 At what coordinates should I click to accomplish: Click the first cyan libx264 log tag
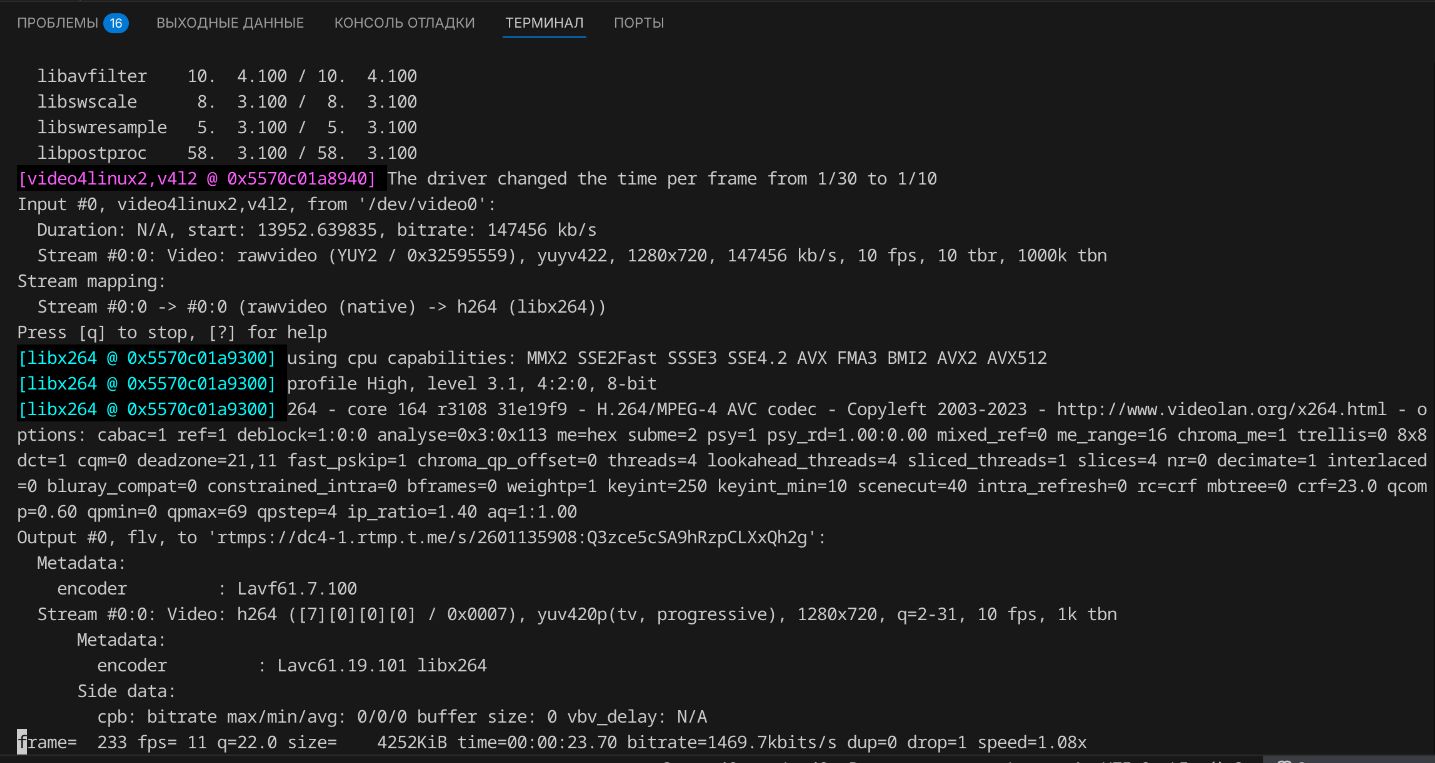pos(147,358)
